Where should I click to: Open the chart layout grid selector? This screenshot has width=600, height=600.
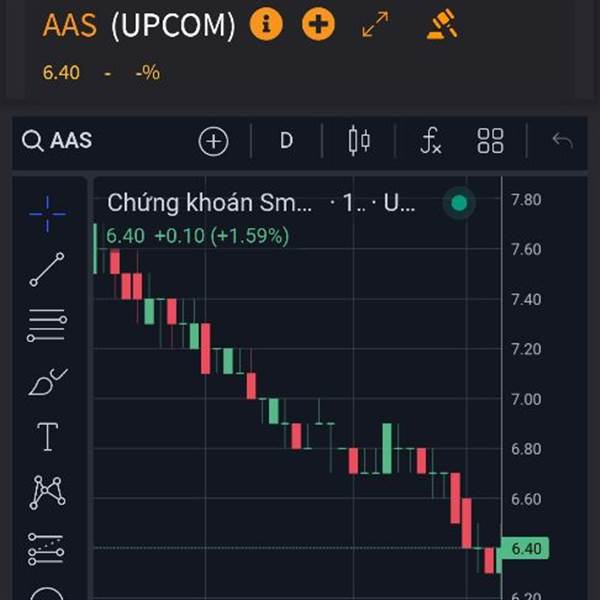point(490,141)
